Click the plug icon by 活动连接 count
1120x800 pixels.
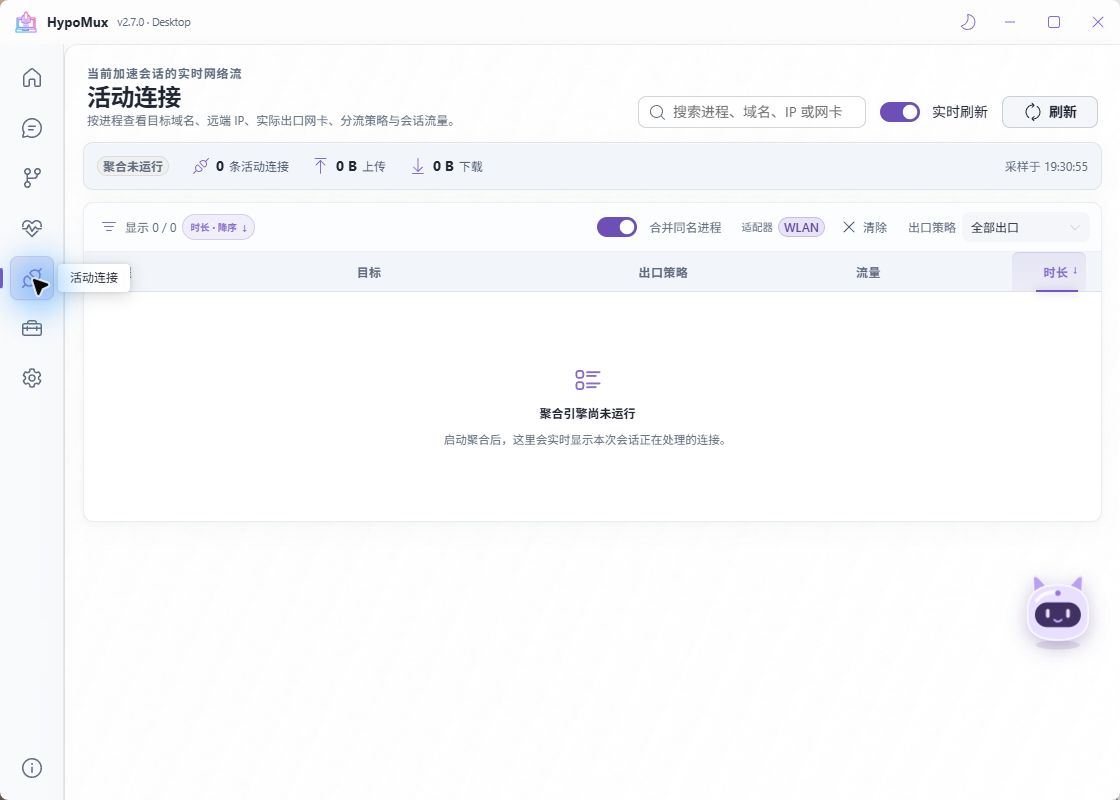pos(201,166)
